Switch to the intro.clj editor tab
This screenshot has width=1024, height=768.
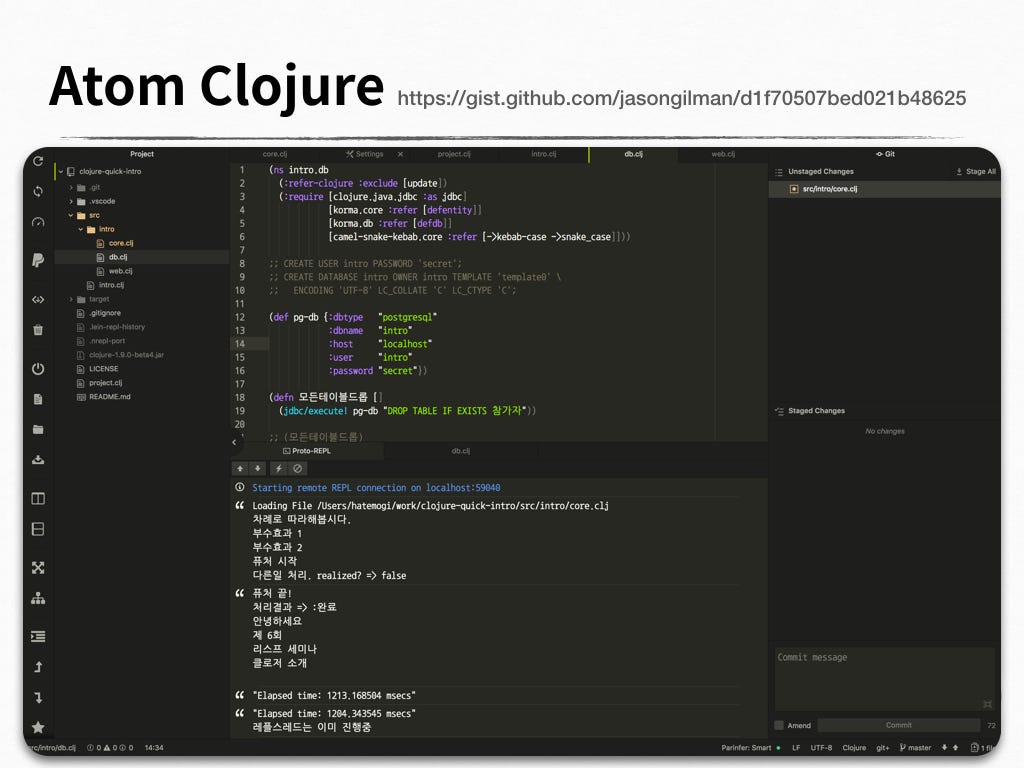543,154
